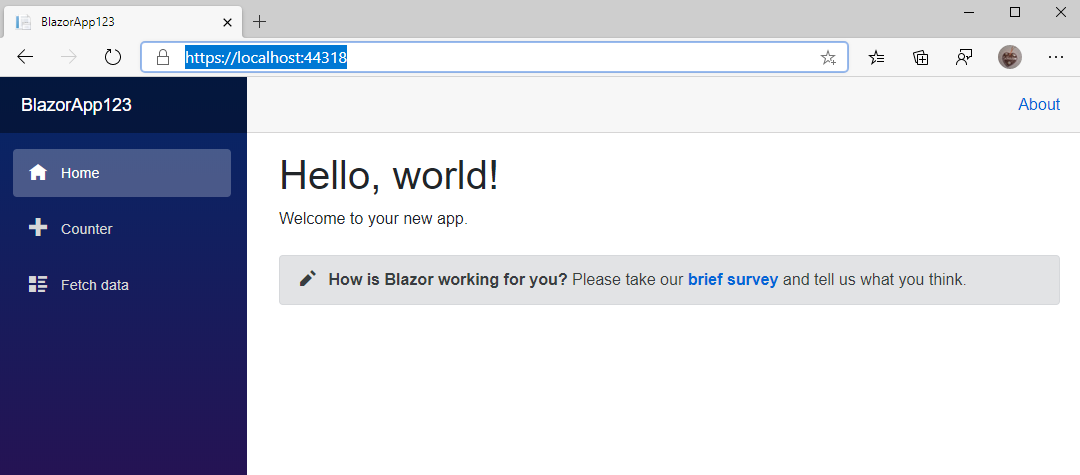
Task: Open the Counter page
Action: (122, 229)
